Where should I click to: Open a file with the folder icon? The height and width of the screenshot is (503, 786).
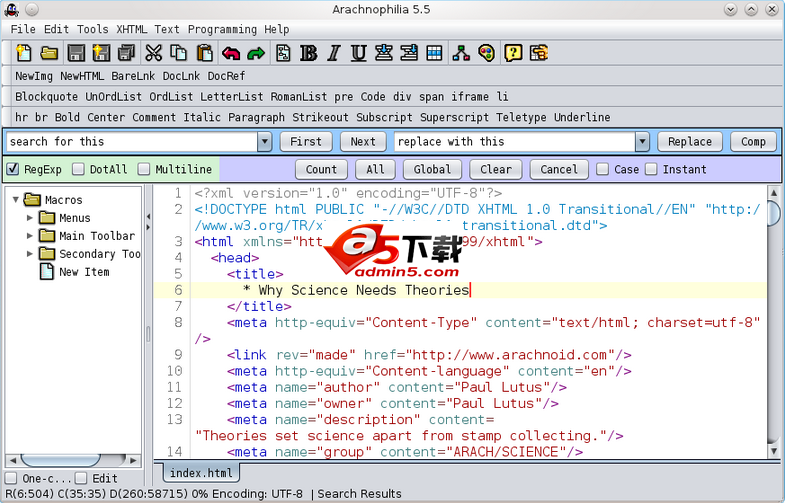[49, 53]
